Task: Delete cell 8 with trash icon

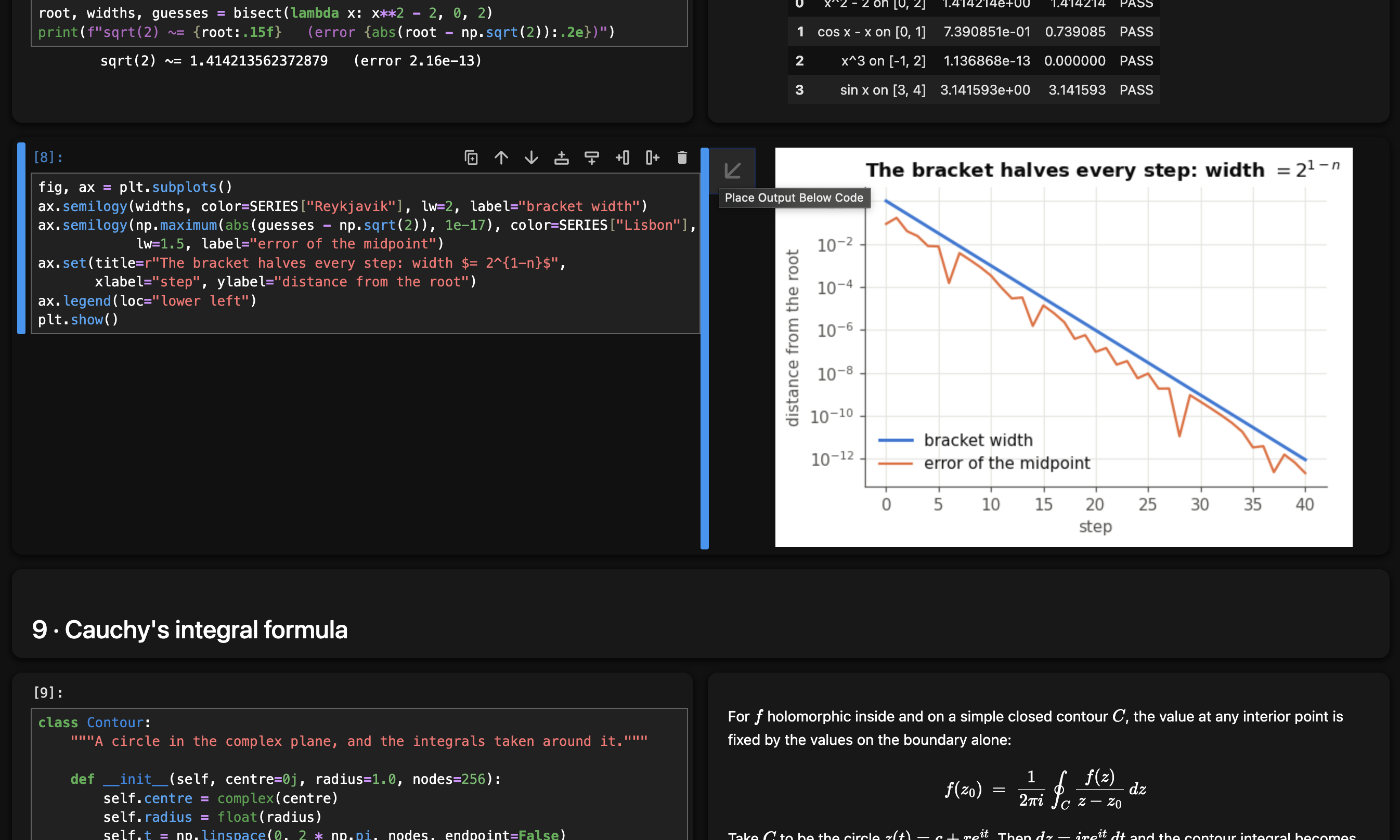Action: click(682, 157)
